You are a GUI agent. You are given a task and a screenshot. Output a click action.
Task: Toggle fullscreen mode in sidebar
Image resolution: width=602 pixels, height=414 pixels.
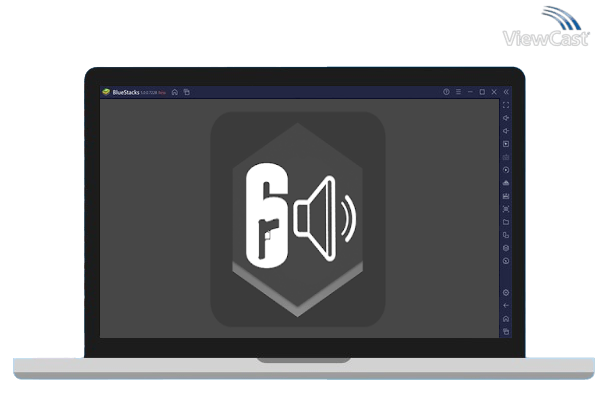(506, 105)
